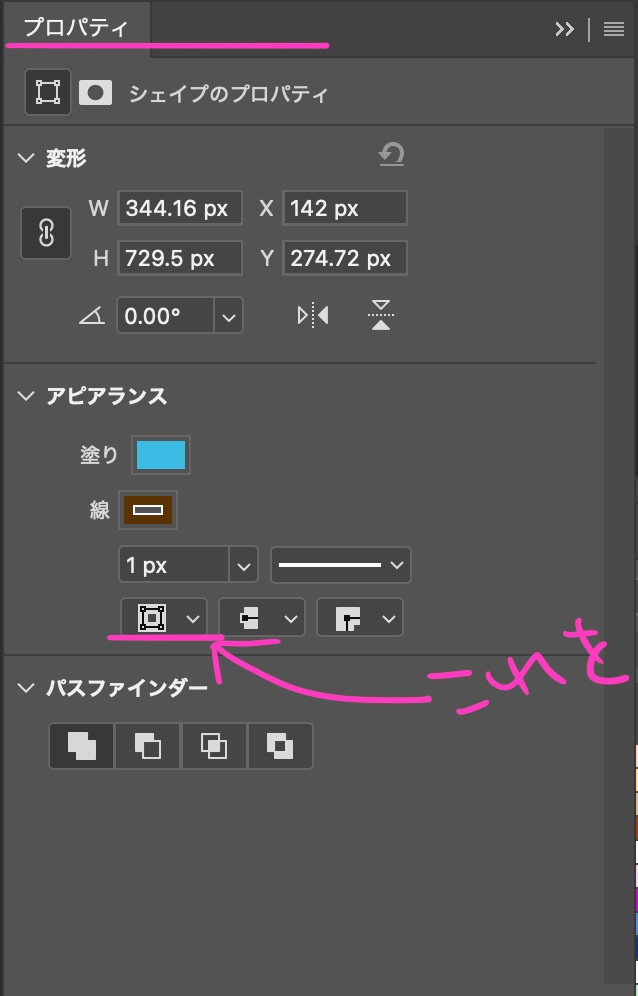The image size is (638, 996).
Task: Flip the shape vertically
Action: pos(381,315)
